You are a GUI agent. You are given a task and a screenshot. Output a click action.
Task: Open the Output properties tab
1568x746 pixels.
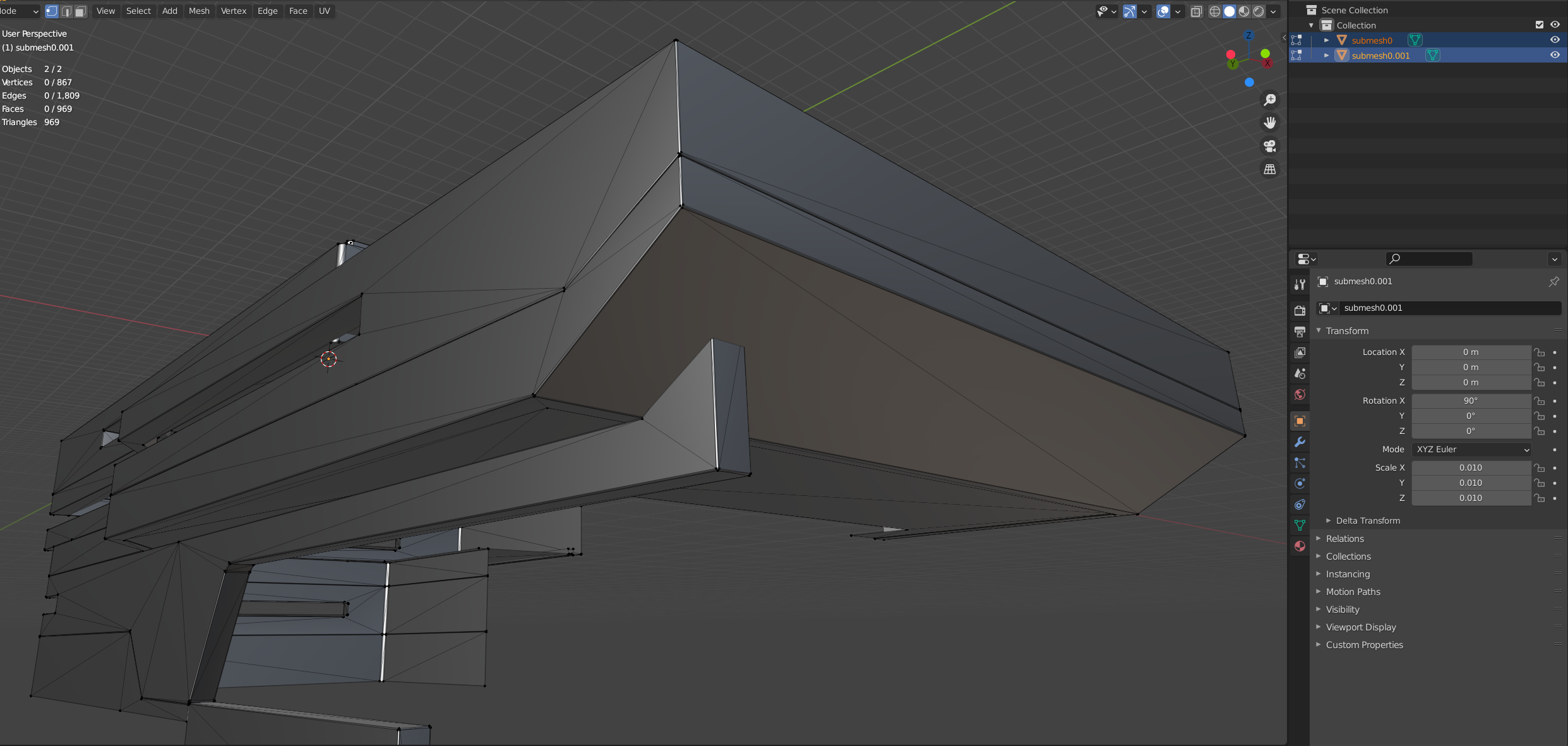1300,331
